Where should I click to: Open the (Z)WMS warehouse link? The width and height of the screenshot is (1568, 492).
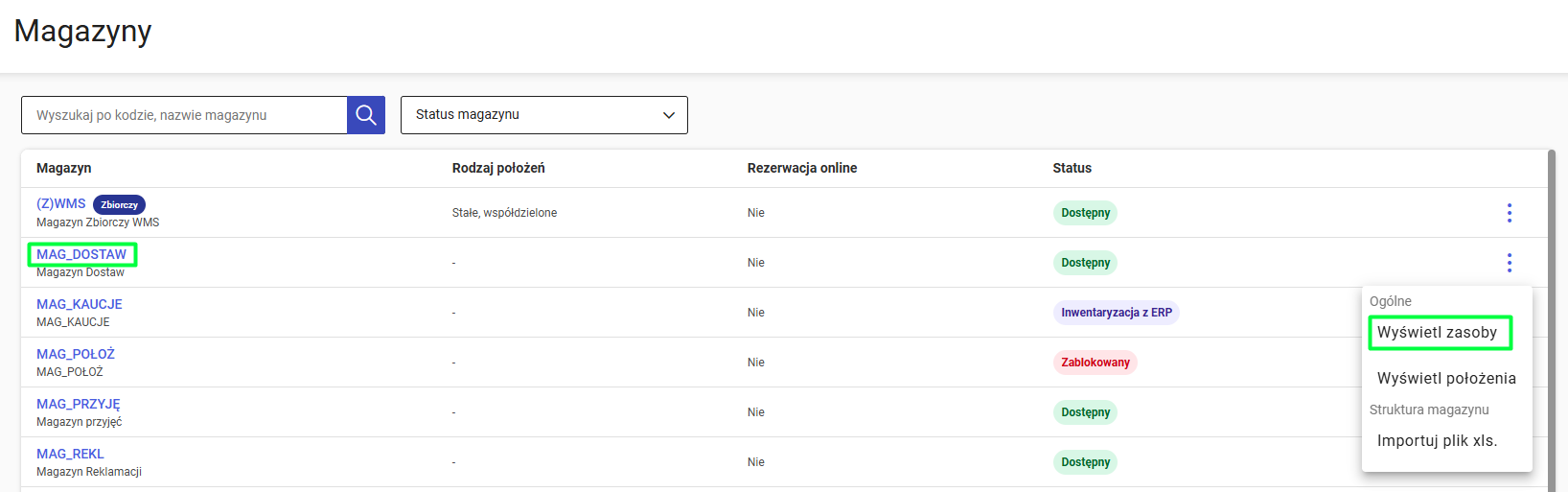61,204
